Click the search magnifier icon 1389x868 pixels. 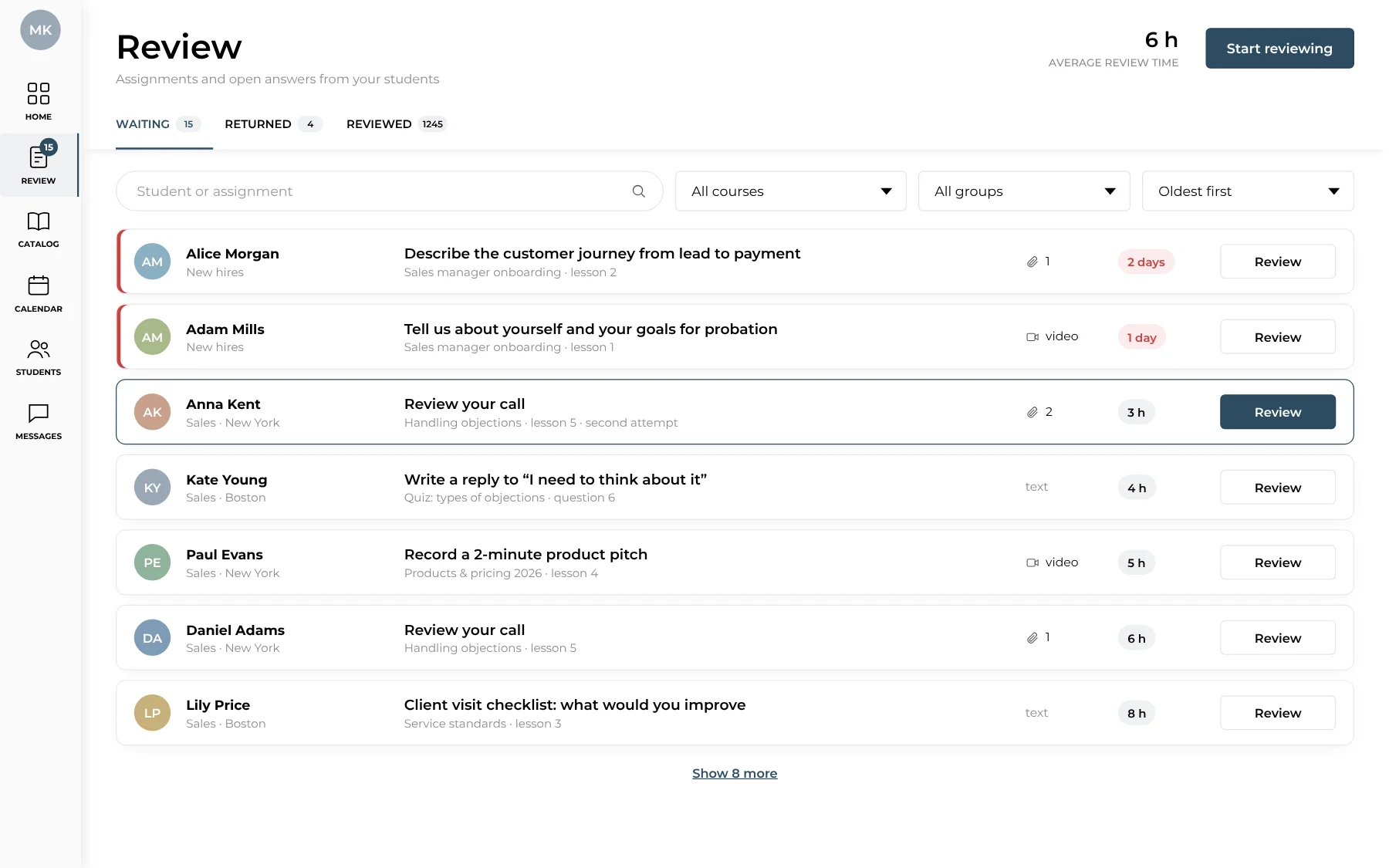(639, 191)
